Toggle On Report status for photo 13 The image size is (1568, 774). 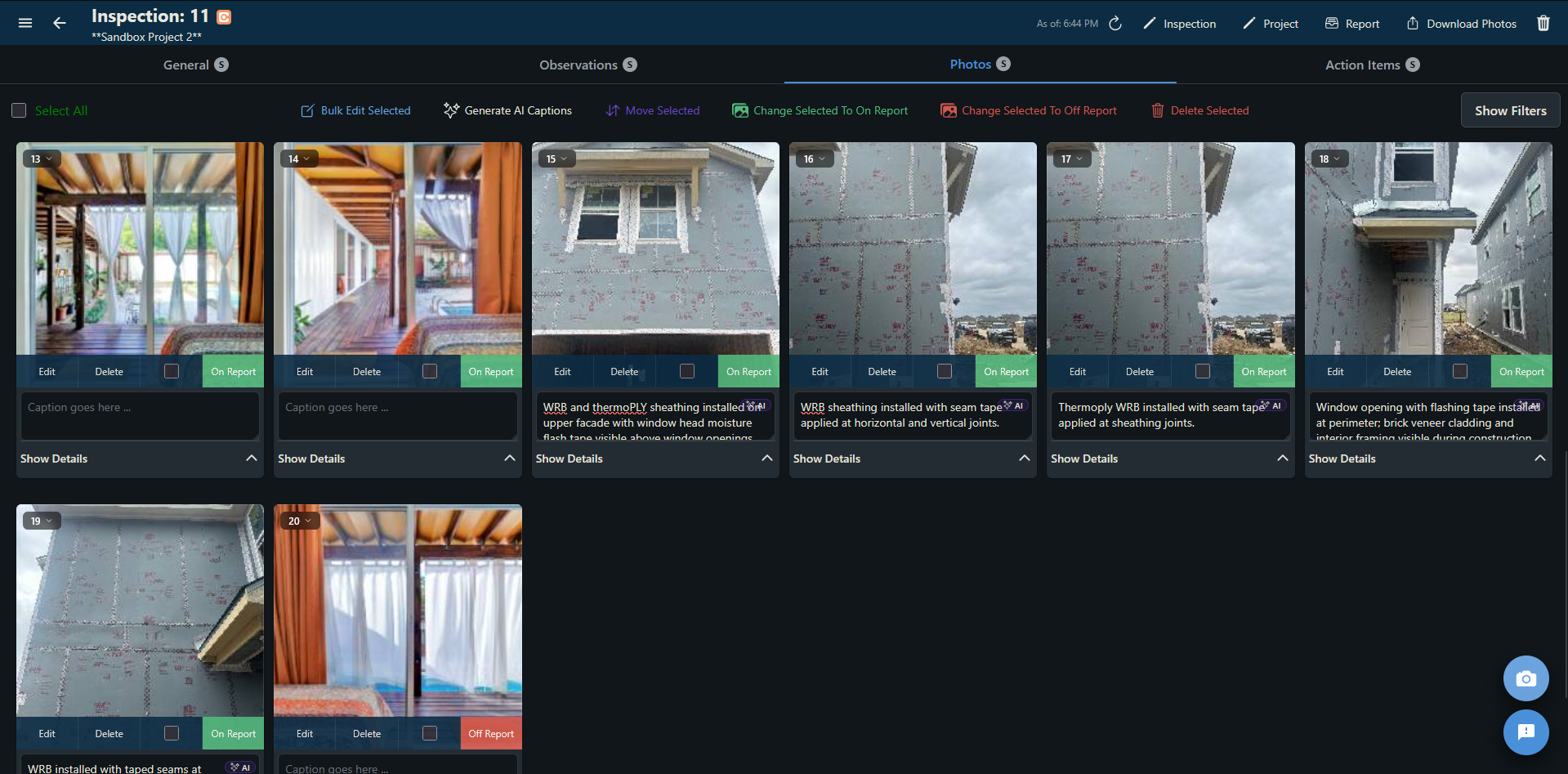[x=233, y=371]
